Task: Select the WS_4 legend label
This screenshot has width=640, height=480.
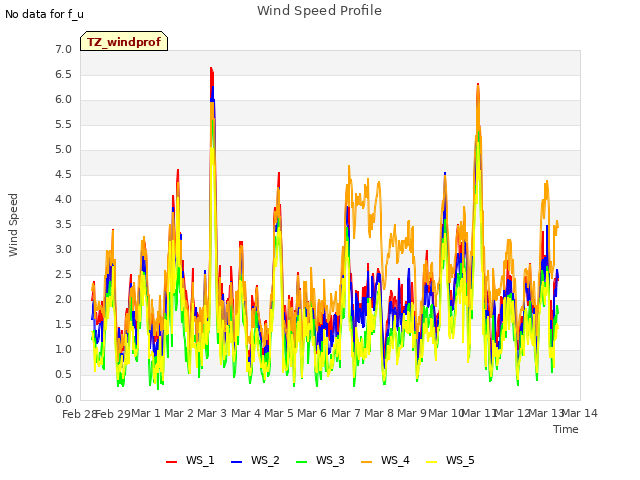Action: (x=395, y=460)
